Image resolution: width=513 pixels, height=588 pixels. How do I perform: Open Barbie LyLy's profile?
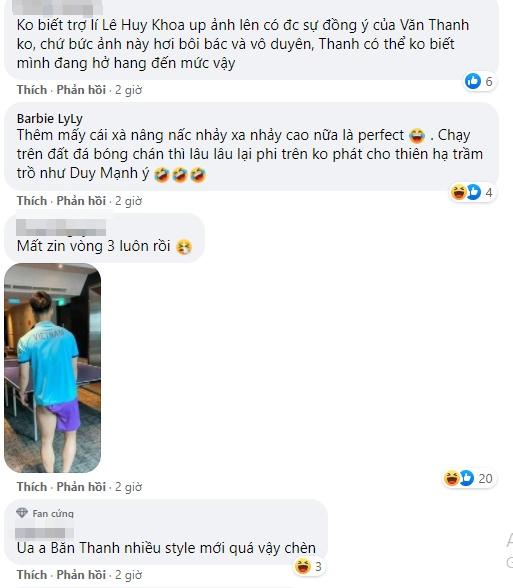50,118
